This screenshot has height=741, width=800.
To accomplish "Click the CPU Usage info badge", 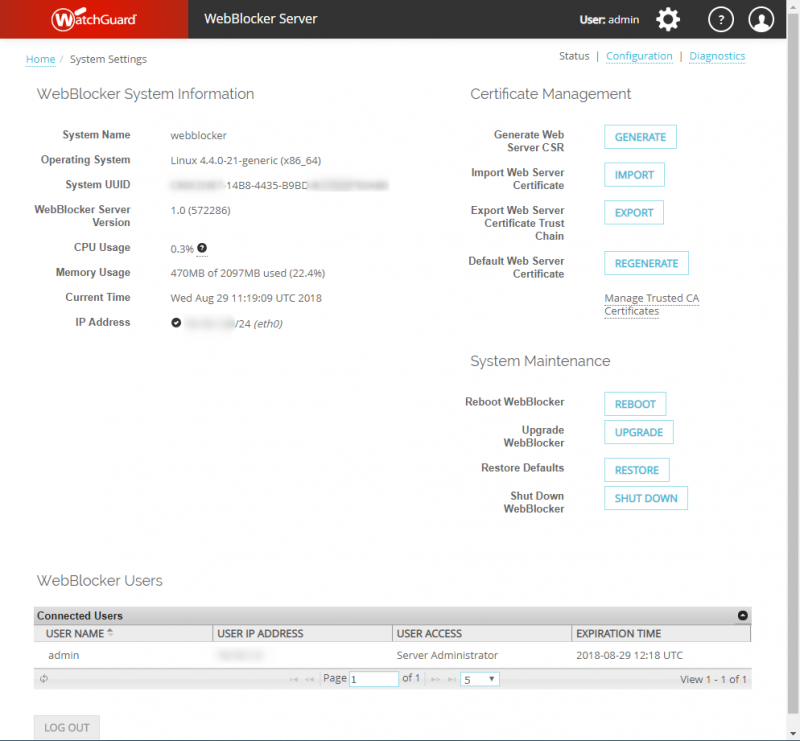I will (204, 248).
